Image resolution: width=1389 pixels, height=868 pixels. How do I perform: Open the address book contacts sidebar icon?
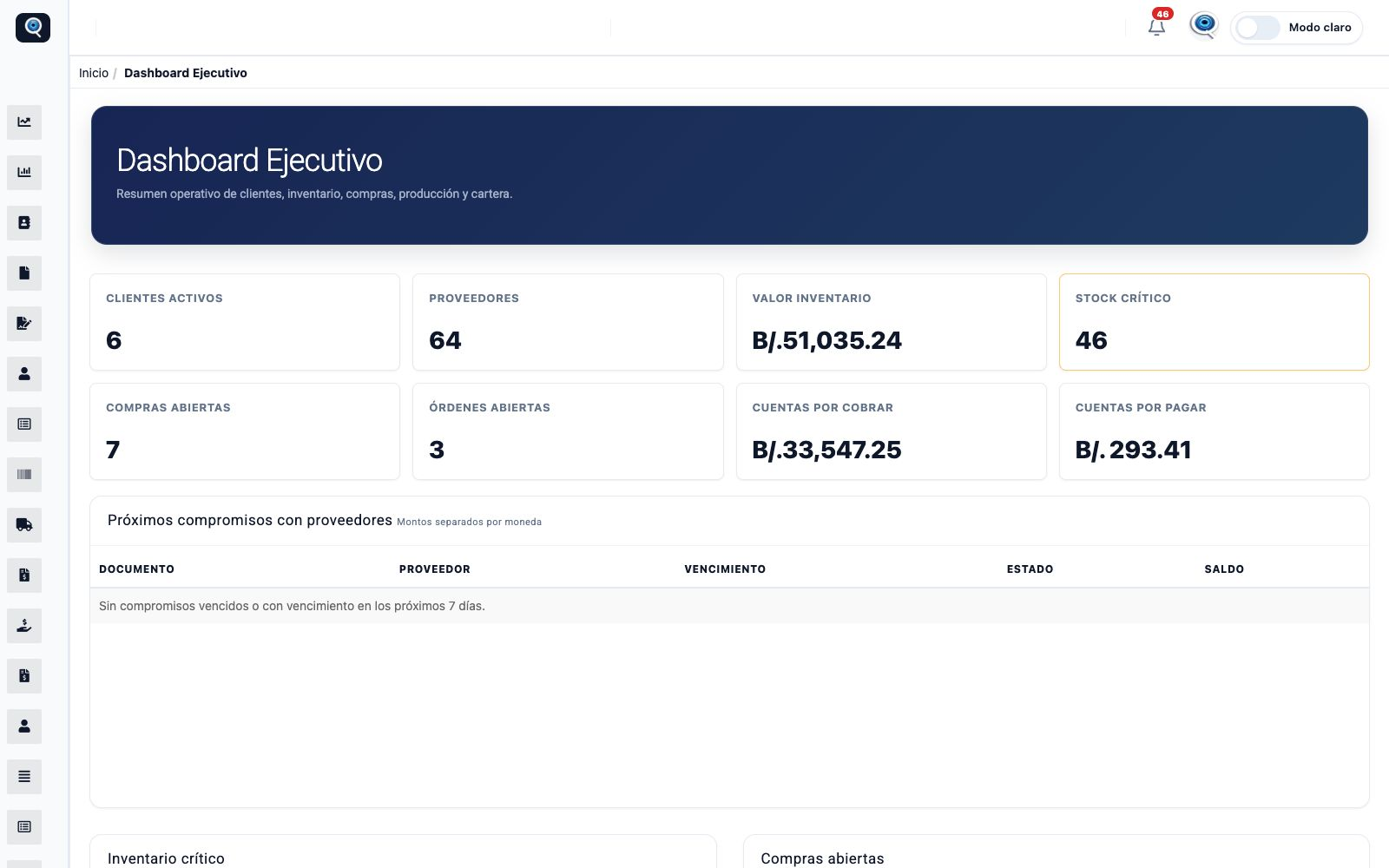24,223
